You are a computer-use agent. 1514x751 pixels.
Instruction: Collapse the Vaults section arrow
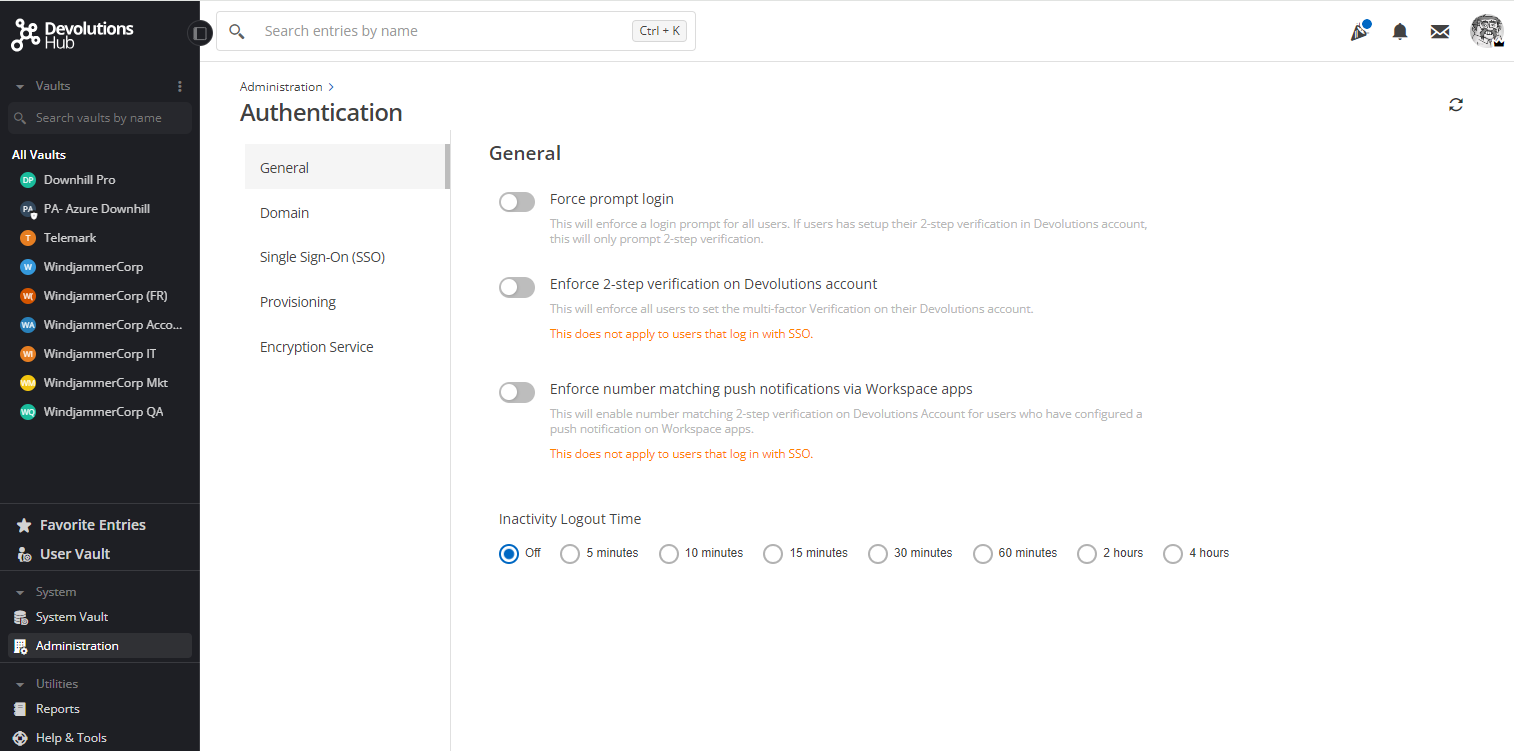(x=20, y=86)
